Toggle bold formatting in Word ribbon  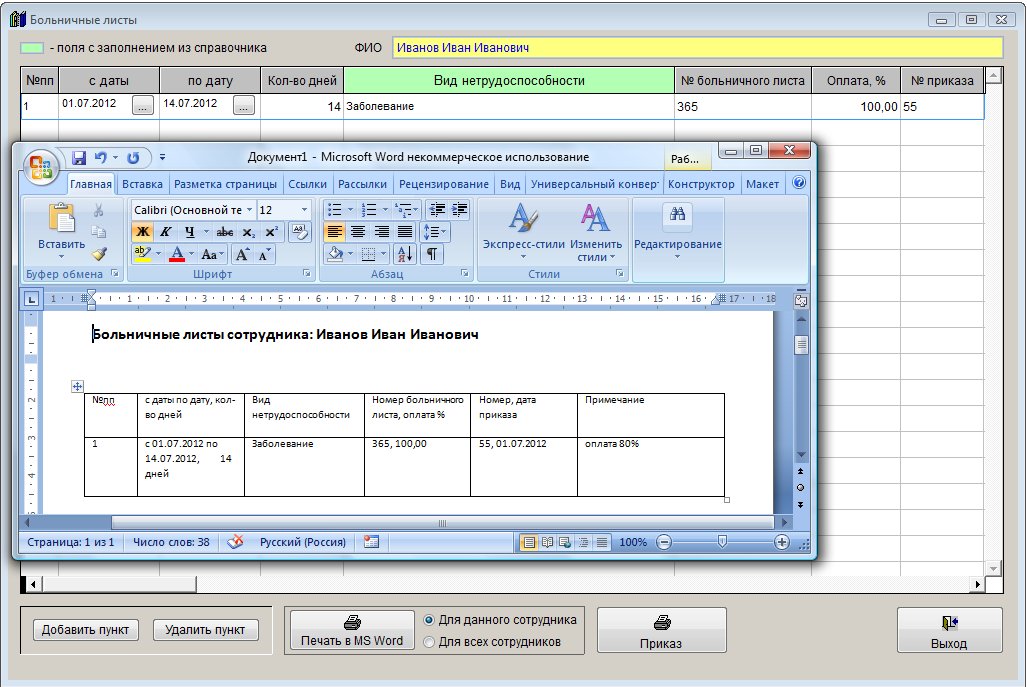142,231
